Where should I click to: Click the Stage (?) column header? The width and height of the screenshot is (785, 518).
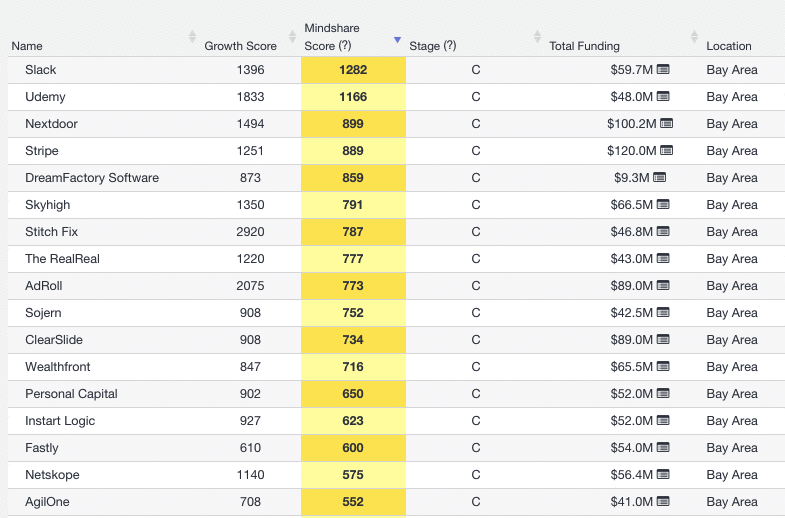pyautogui.click(x=433, y=46)
